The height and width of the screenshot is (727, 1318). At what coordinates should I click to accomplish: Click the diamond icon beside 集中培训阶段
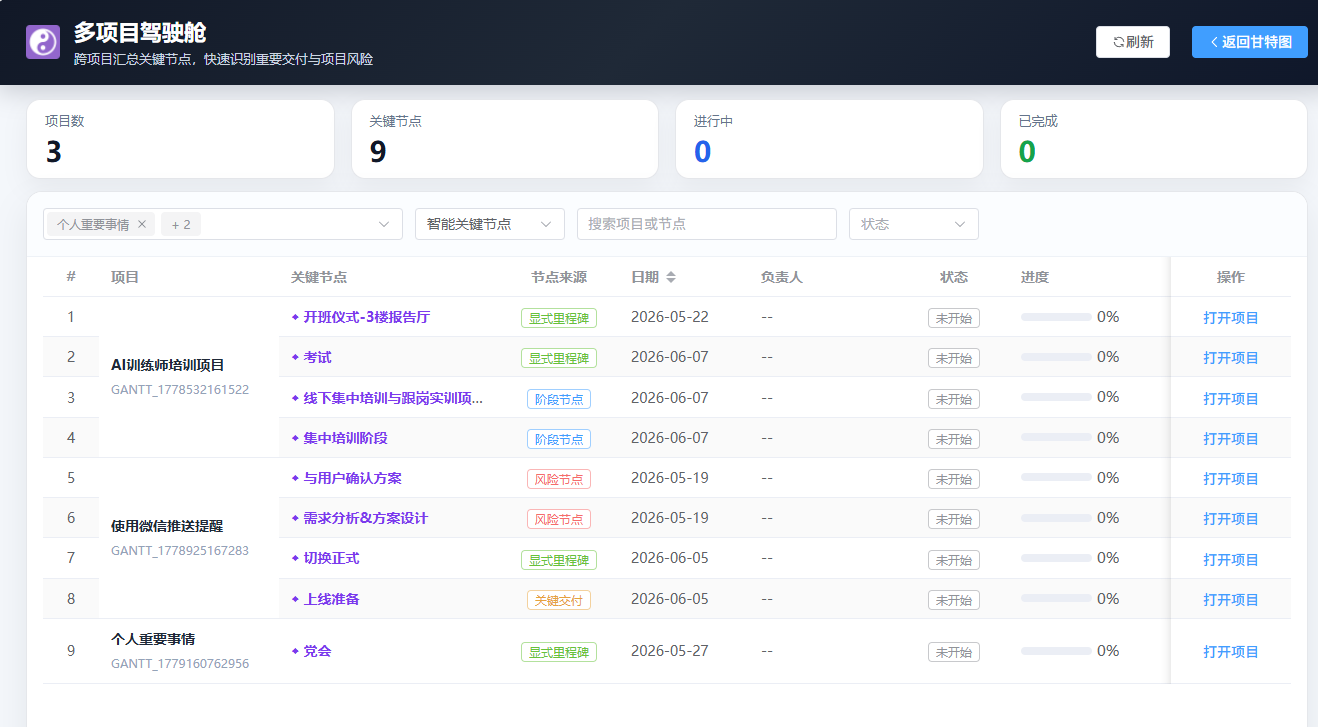[295, 438]
